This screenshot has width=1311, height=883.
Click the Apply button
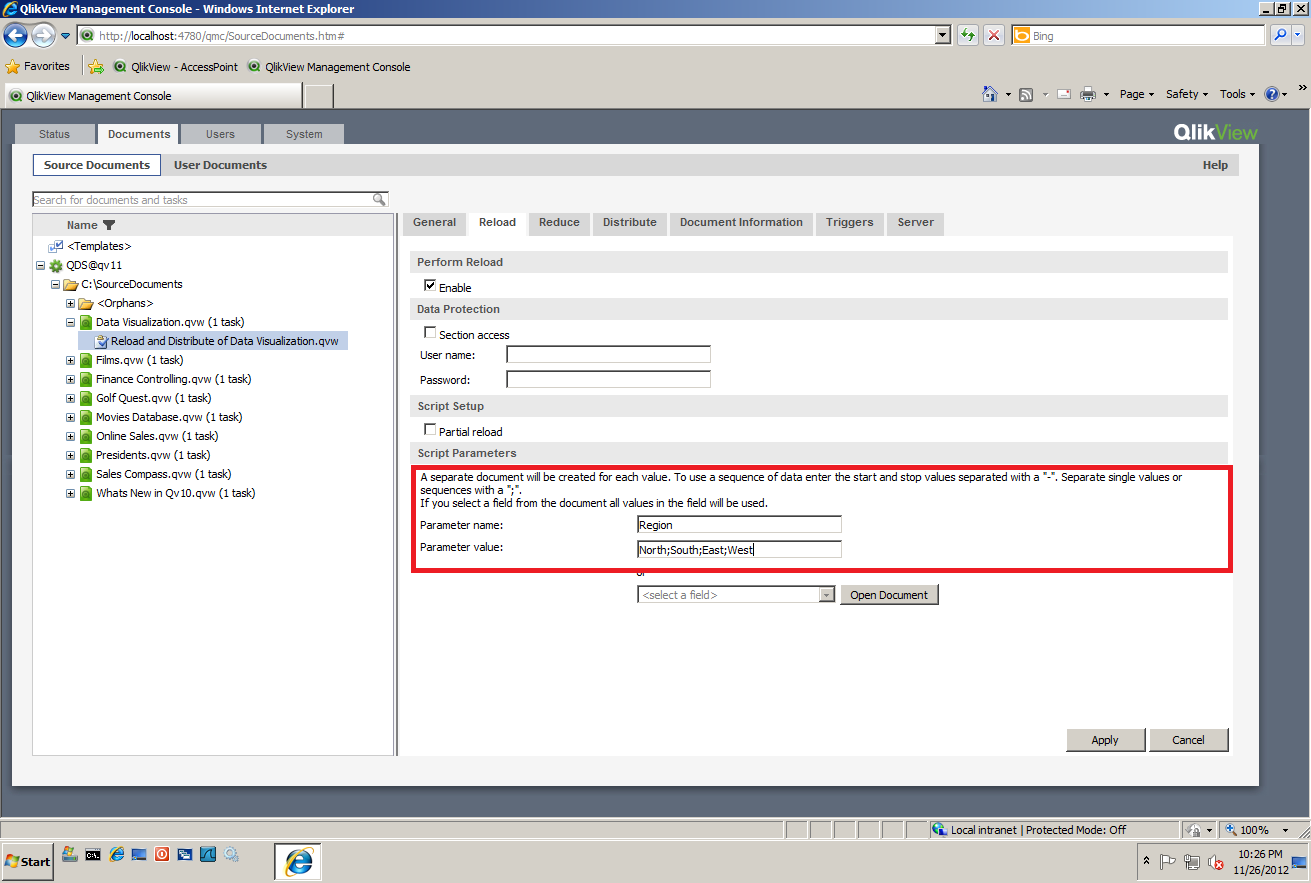pos(1105,740)
